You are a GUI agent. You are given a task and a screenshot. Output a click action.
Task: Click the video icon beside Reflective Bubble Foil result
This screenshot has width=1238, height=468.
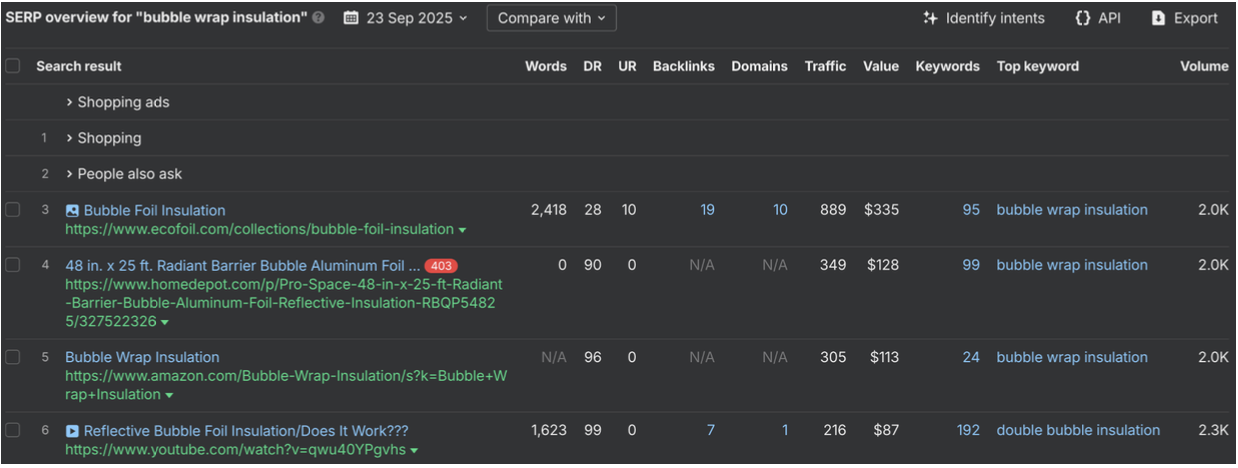pos(72,431)
